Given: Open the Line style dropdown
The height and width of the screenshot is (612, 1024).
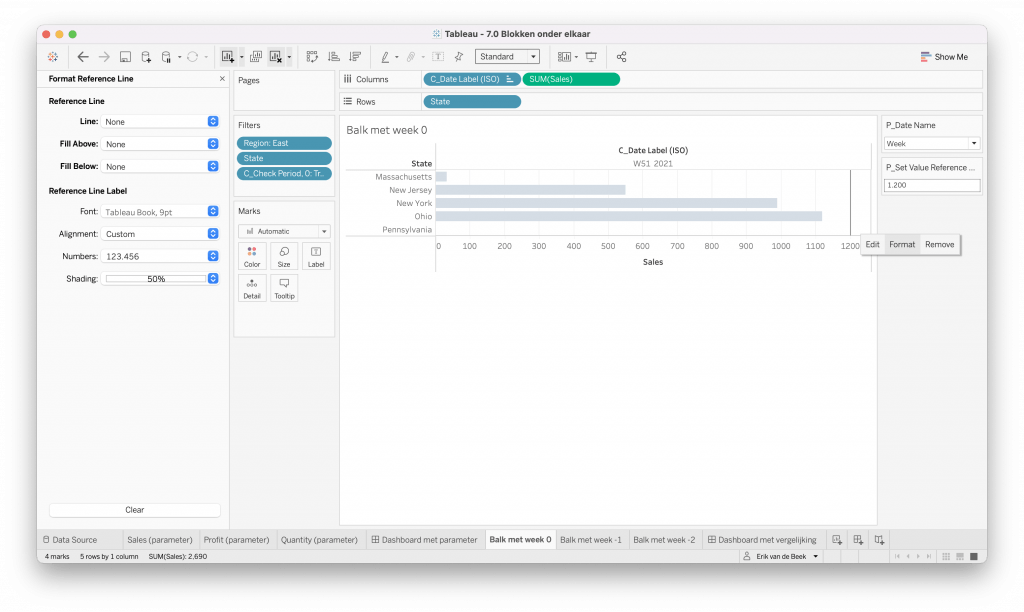Looking at the screenshot, I should [160, 121].
